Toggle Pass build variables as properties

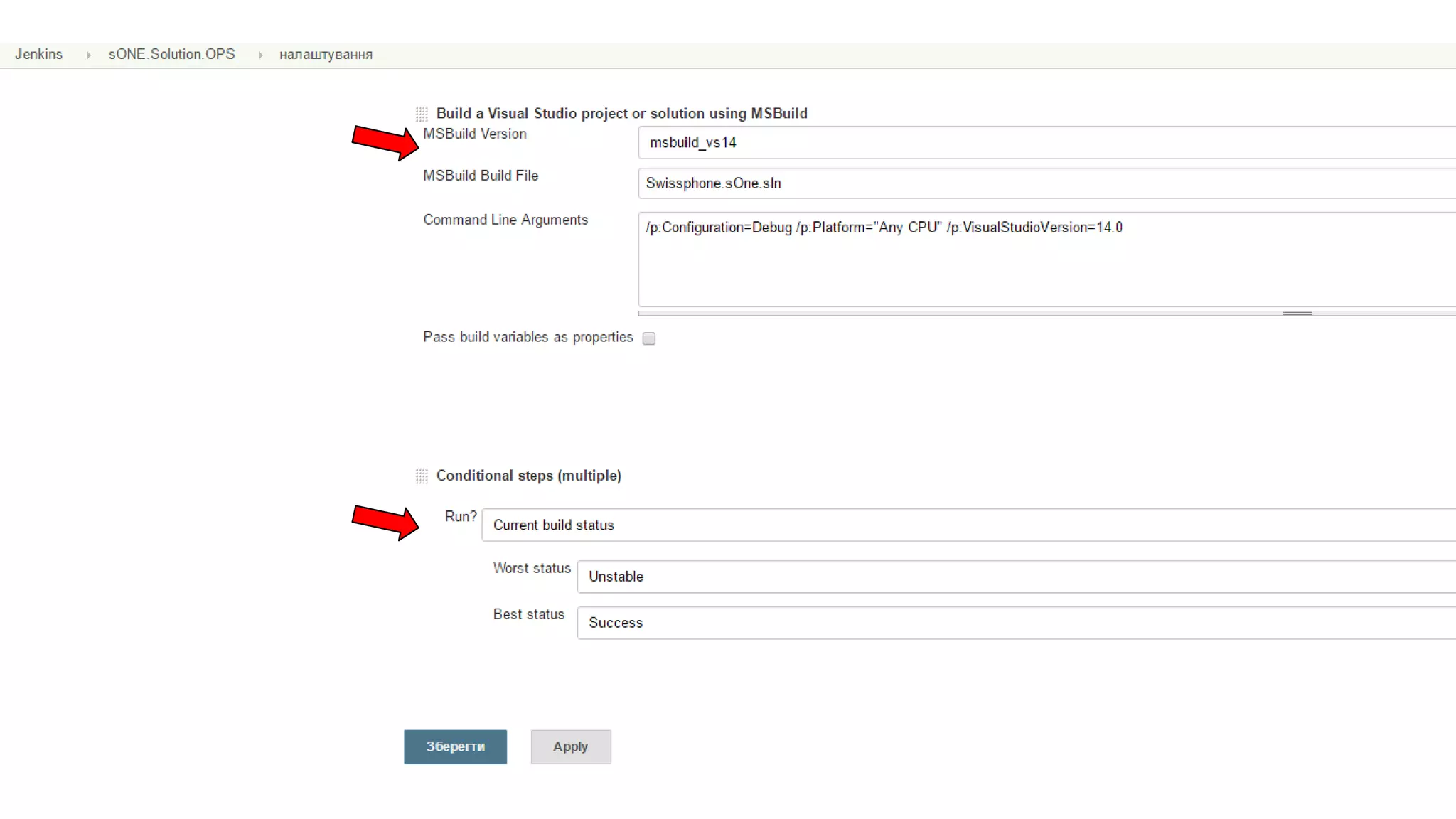pyautogui.click(x=648, y=338)
